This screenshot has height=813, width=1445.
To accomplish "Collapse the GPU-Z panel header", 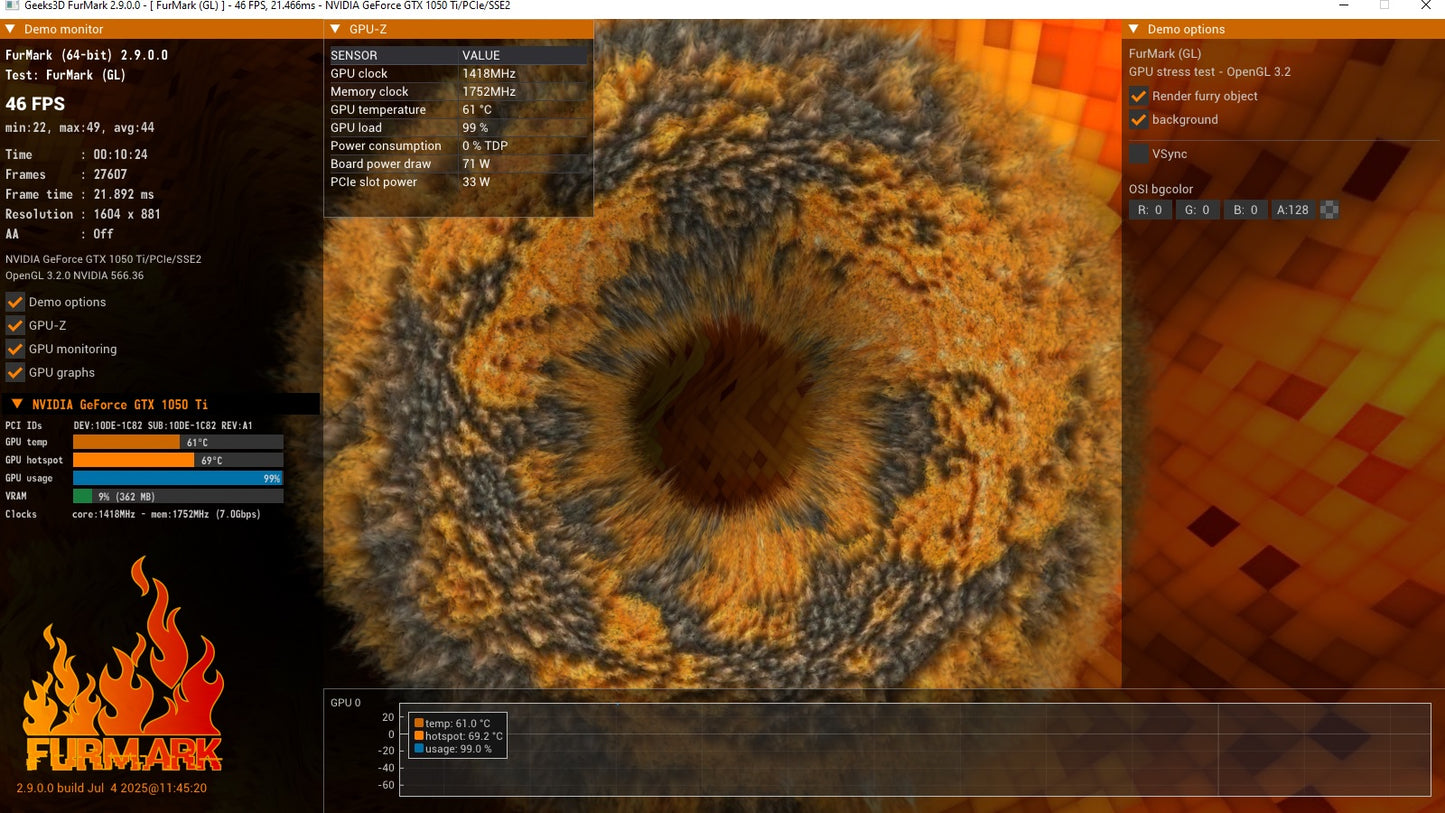I will point(335,29).
